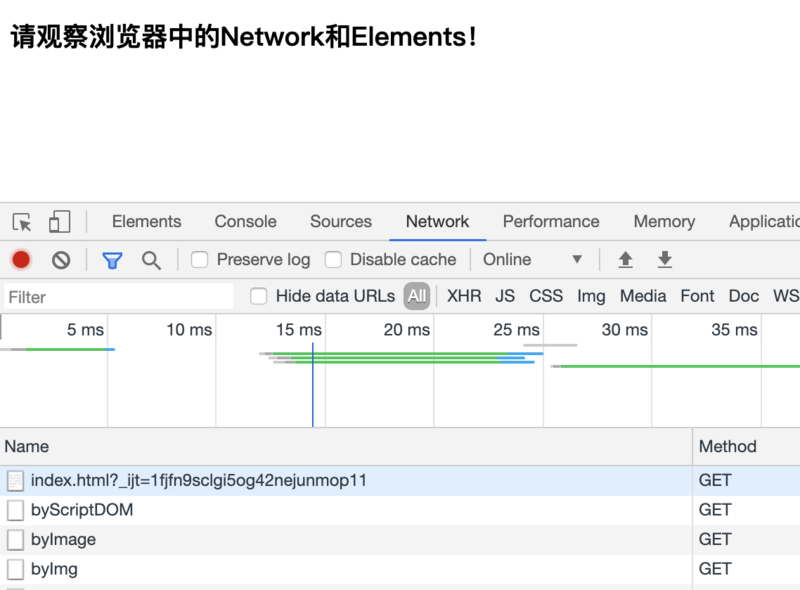Screen dimensions: 800x590
Task: Select the index.html request row
Action: (x=198, y=480)
